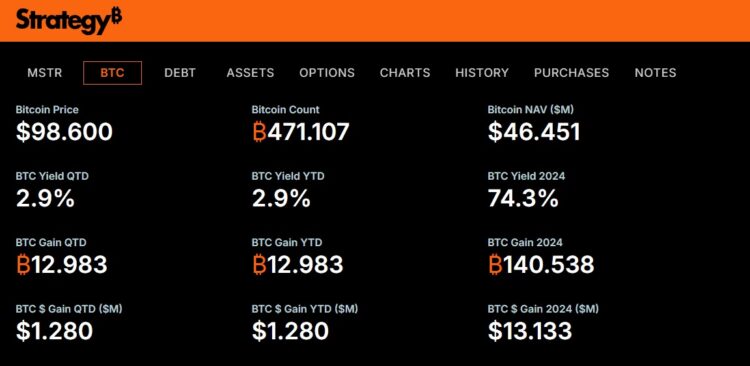Screen dimensions: 750x366
Task: Click the BTC $ Gain 2024 value $13.133
Action: [x=530, y=331]
